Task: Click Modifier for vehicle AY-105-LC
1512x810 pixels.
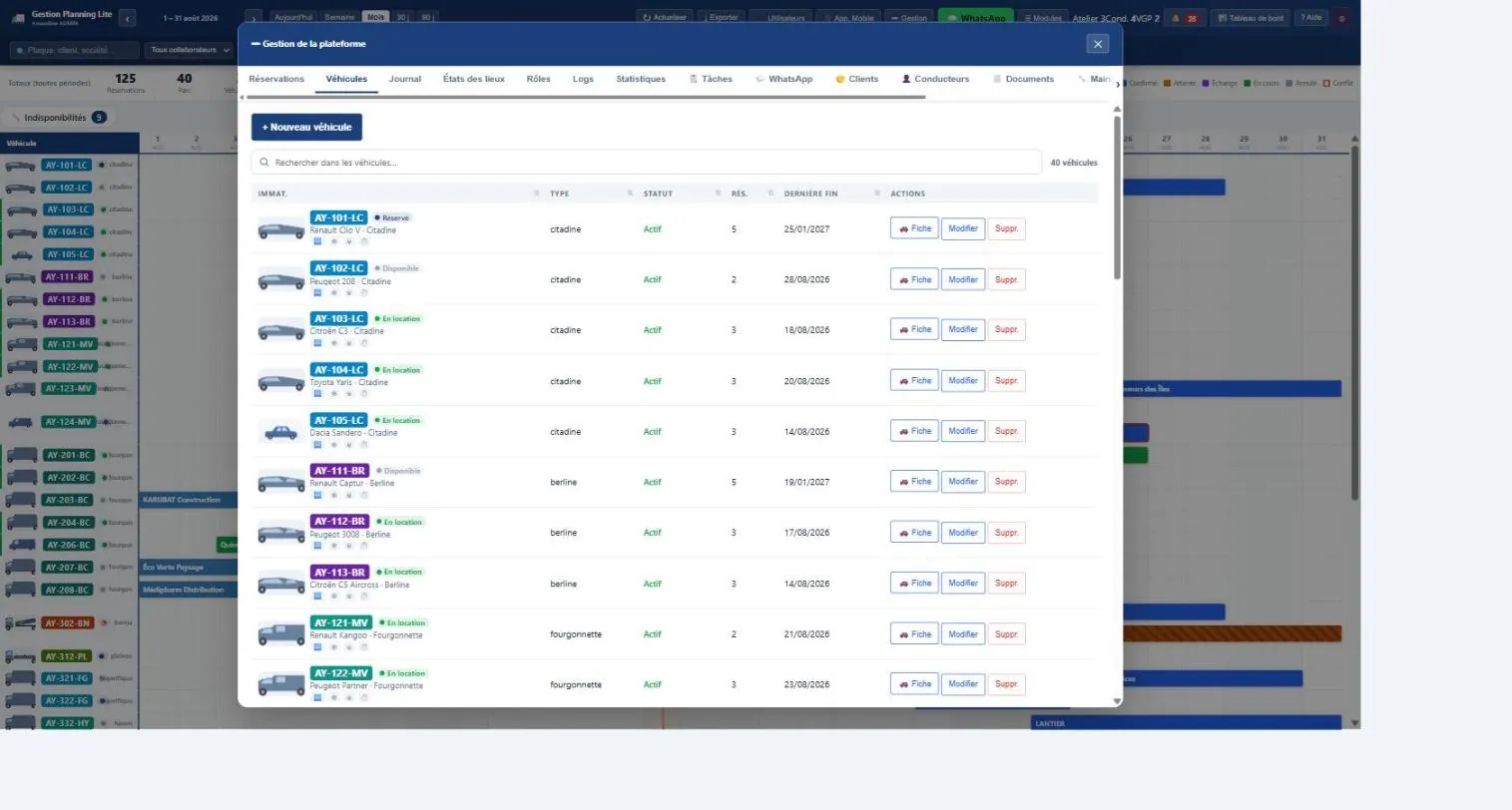Action: [963, 431]
